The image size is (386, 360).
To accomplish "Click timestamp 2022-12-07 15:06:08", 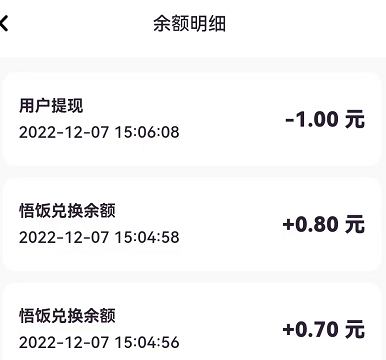I will coord(99,132).
